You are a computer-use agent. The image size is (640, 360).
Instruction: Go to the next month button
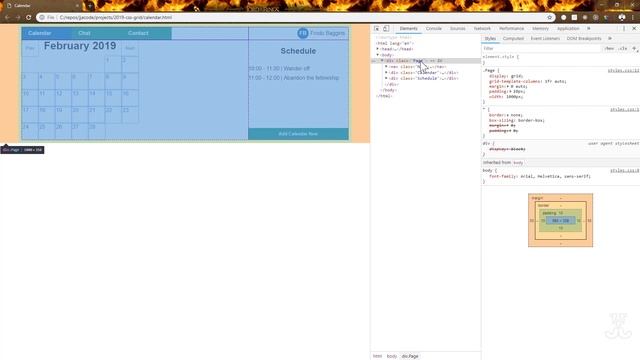coord(130,48)
